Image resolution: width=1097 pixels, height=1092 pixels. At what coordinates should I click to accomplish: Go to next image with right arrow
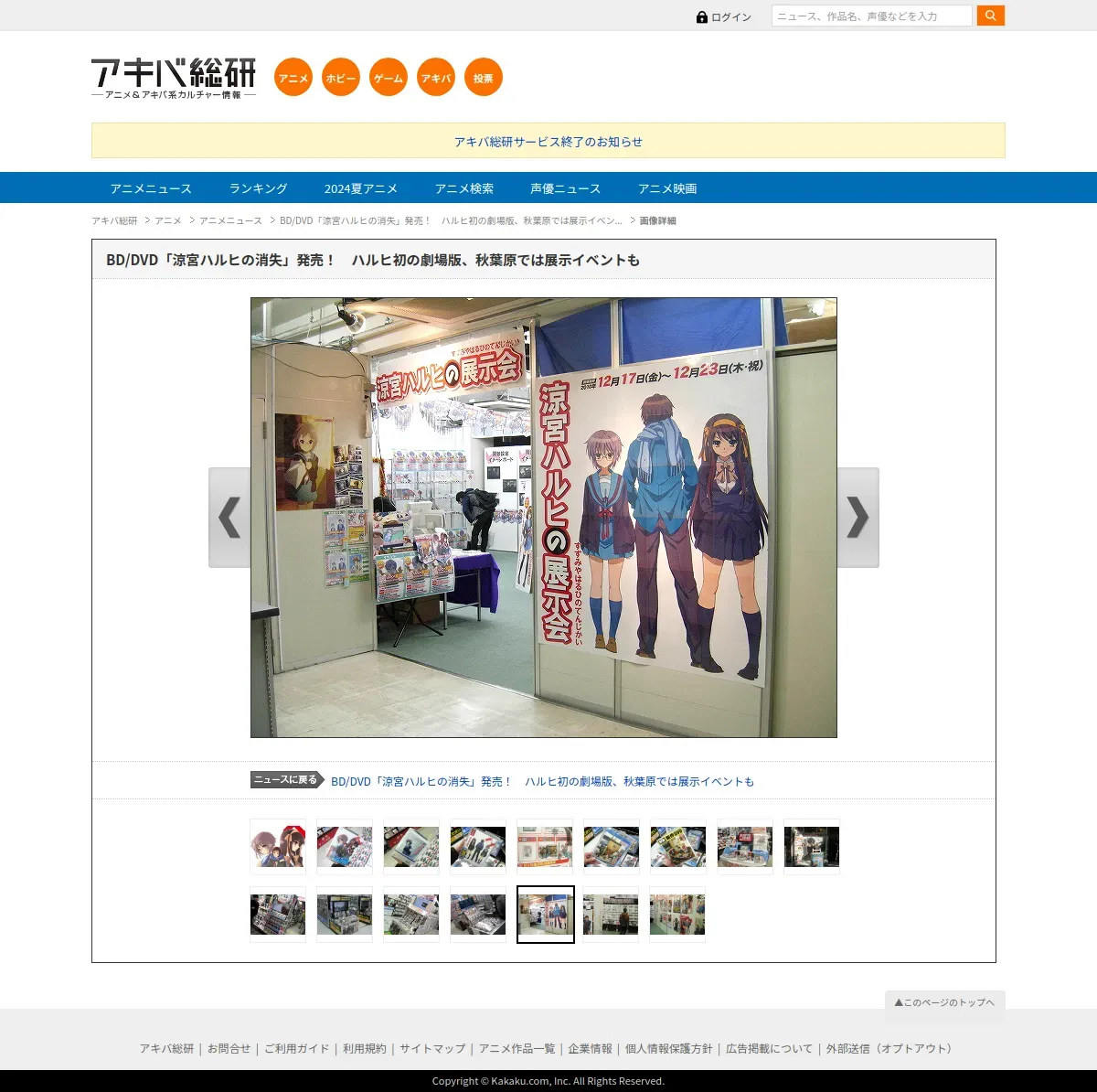tap(858, 518)
